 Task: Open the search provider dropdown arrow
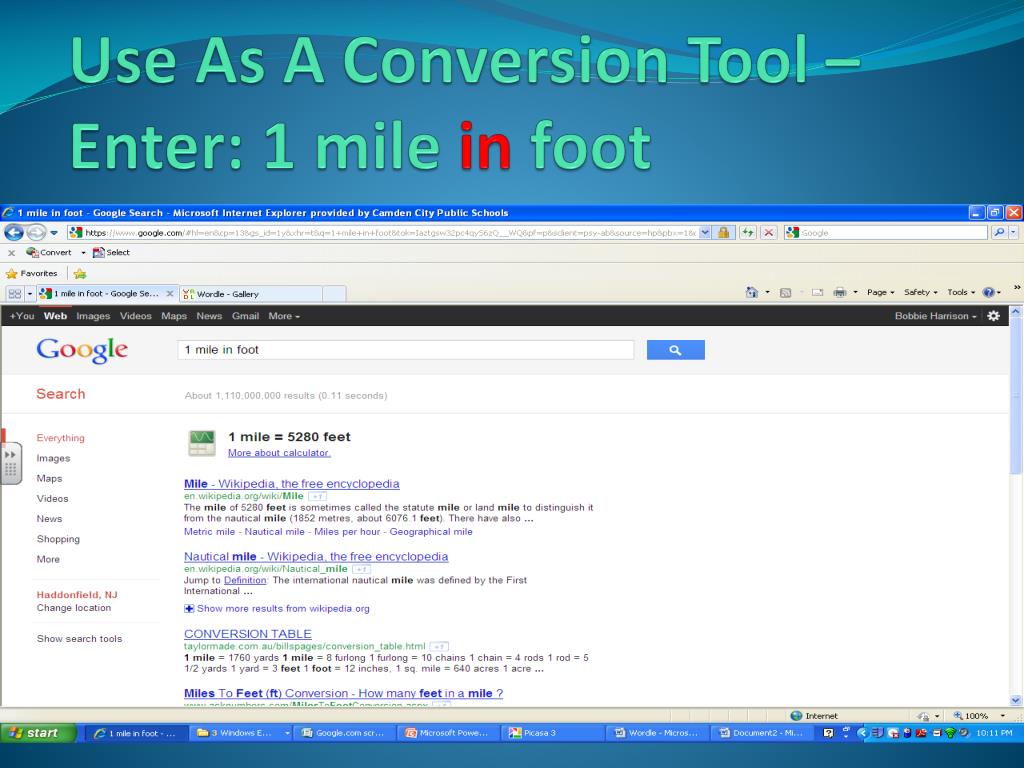1014,232
